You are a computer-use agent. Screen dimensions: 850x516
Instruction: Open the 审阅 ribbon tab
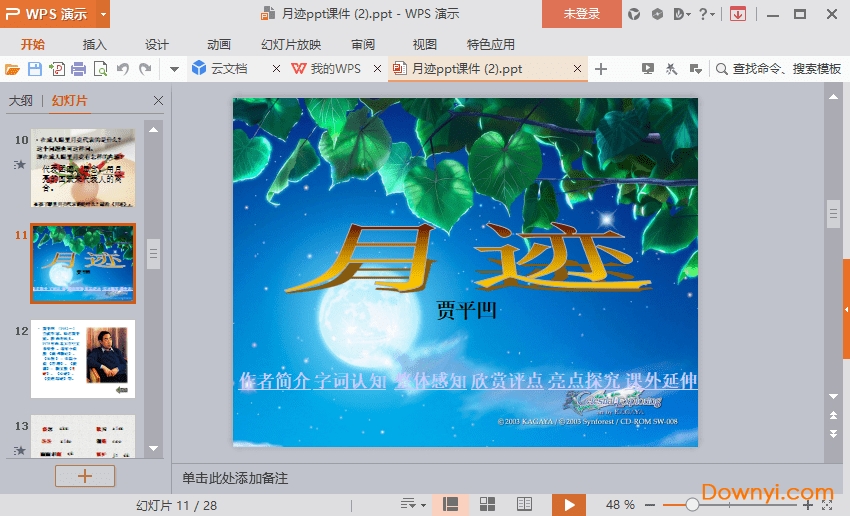coord(363,44)
